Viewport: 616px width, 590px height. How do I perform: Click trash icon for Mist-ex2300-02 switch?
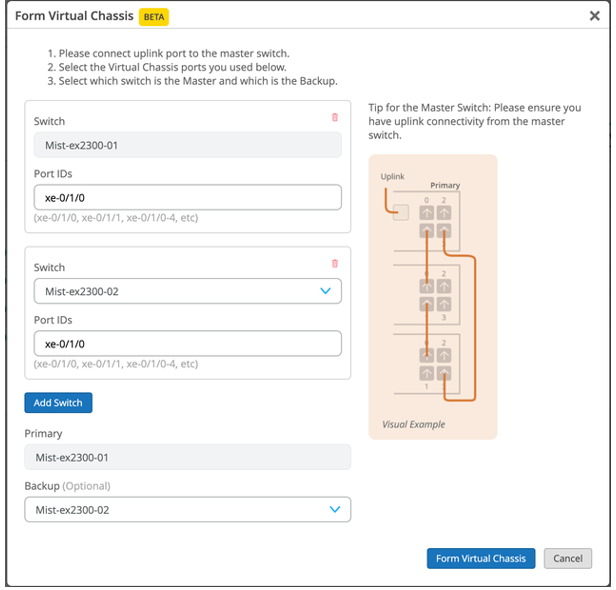pyautogui.click(x=335, y=263)
